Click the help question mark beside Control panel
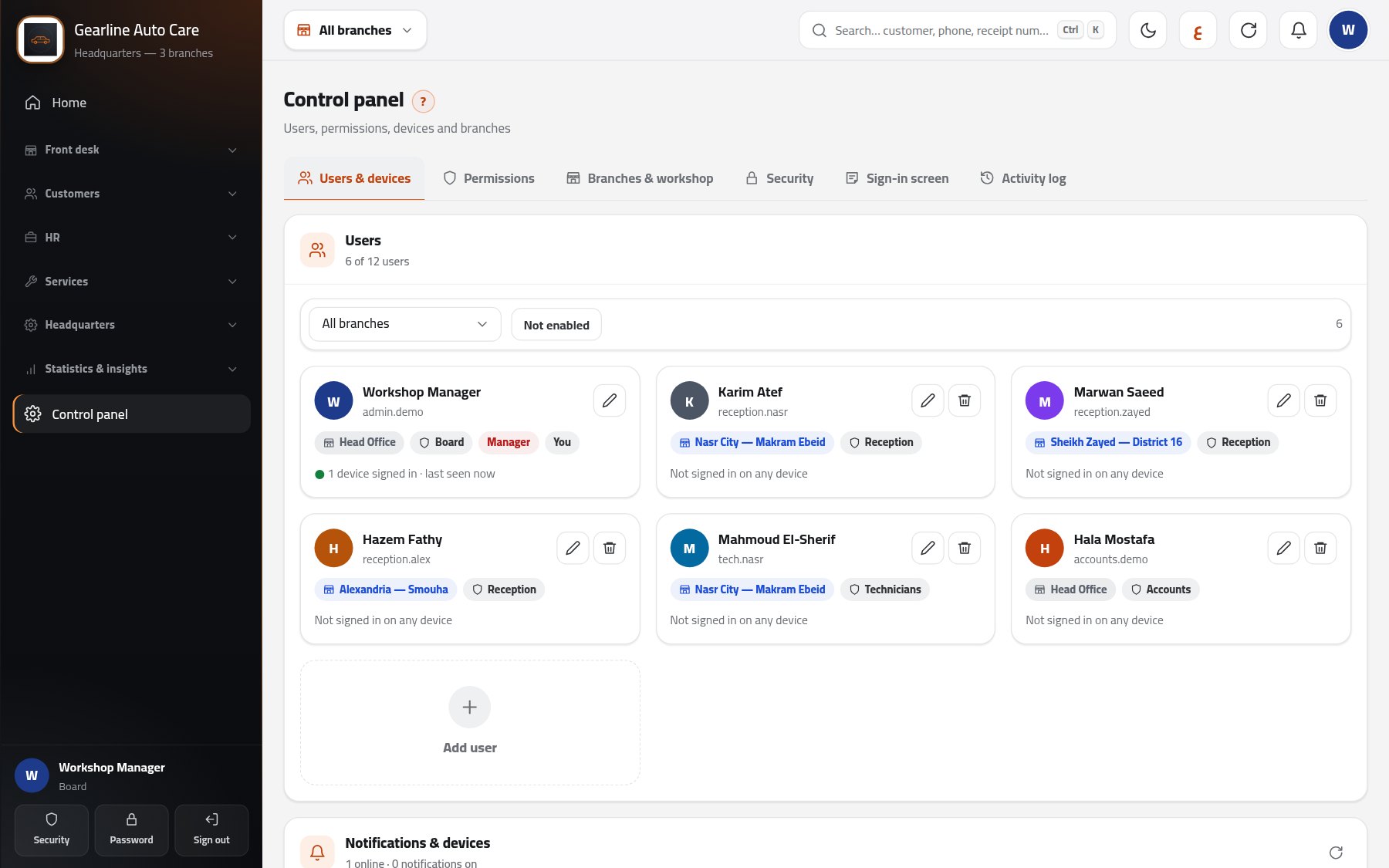This screenshot has height=868, width=1389. point(423,101)
